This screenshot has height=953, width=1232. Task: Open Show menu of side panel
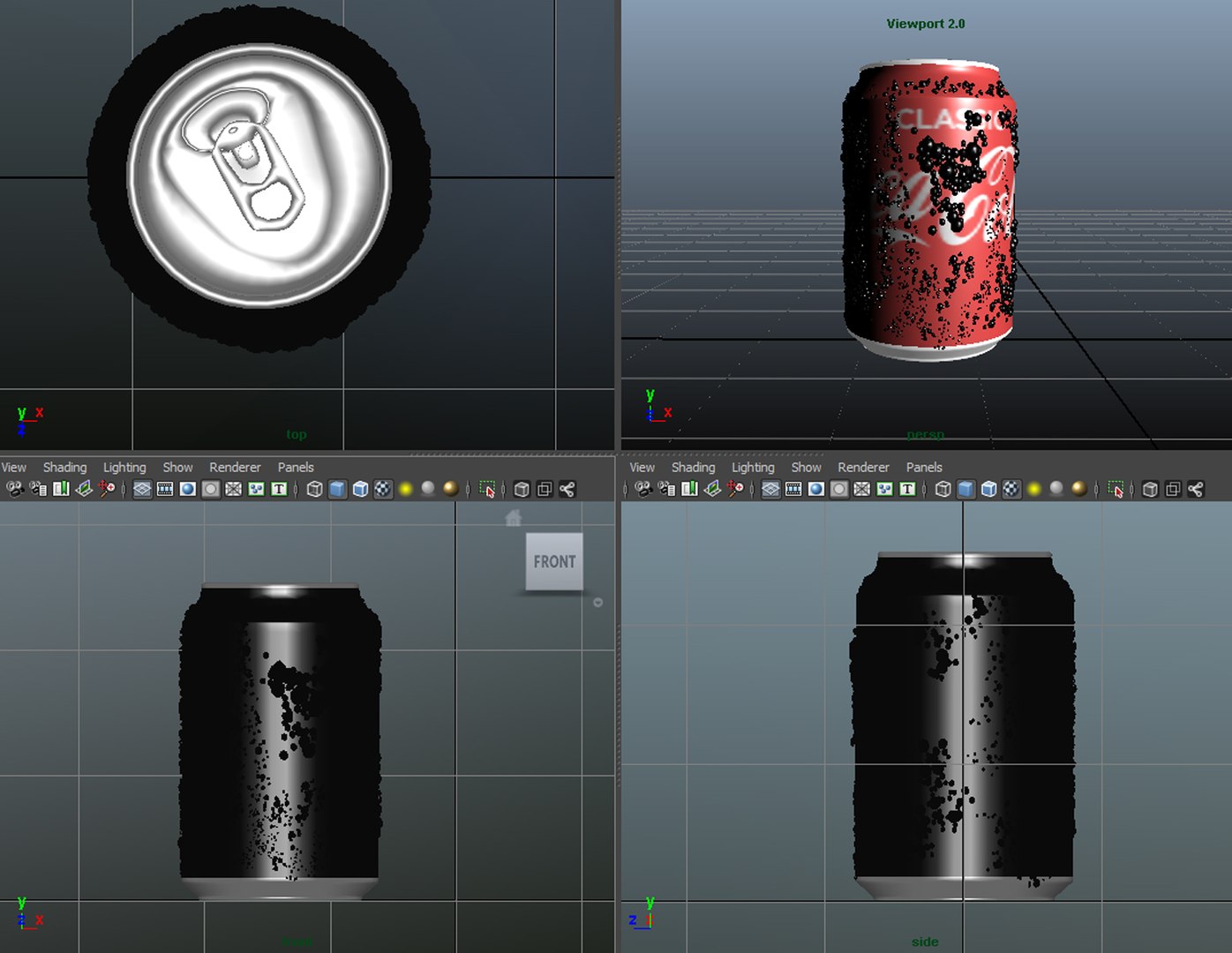[806, 468]
